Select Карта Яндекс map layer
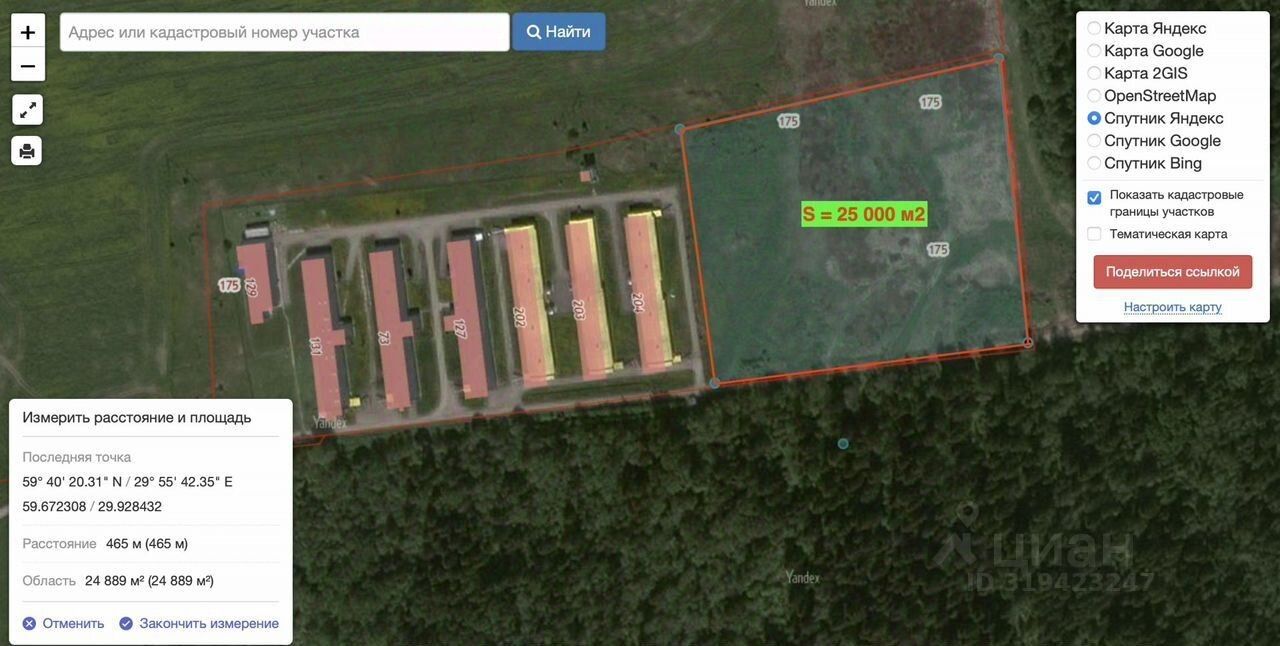The image size is (1280, 646). pyautogui.click(x=1094, y=28)
